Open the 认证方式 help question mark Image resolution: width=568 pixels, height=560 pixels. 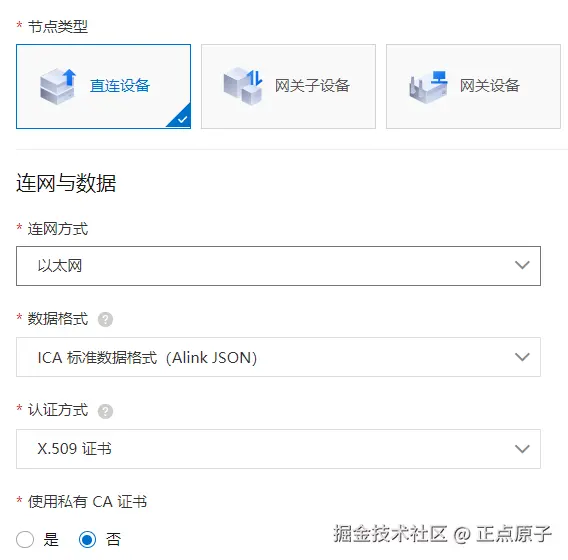(105, 411)
